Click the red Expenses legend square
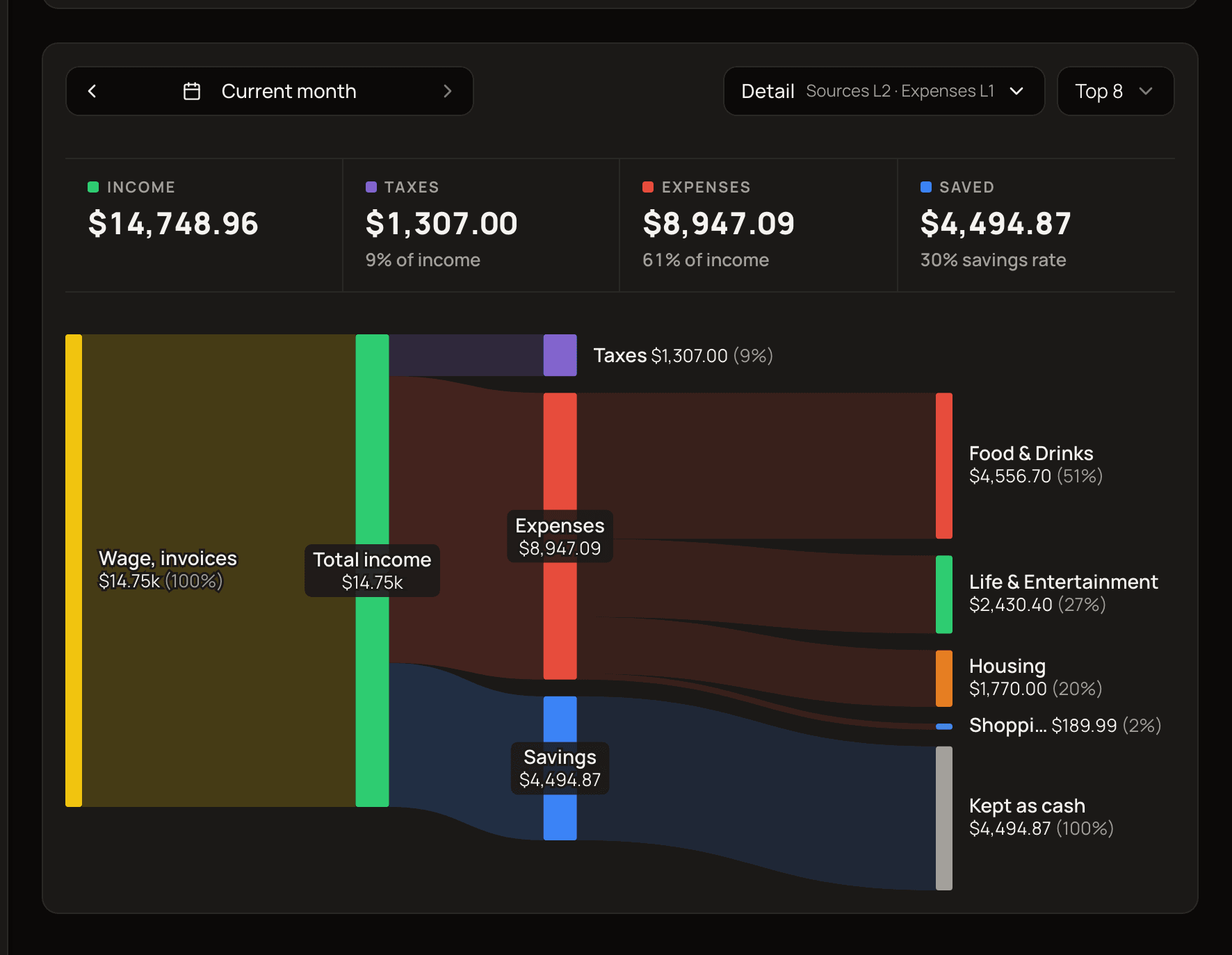The height and width of the screenshot is (955, 1232). point(648,187)
